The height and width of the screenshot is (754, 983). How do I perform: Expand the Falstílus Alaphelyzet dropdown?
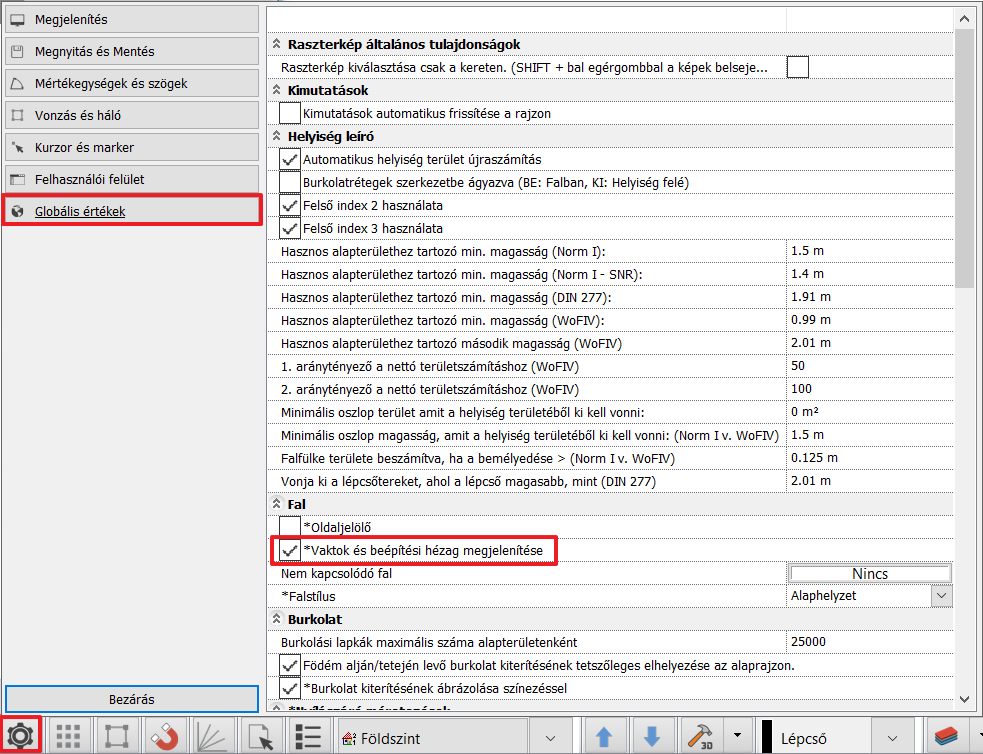tap(941, 596)
